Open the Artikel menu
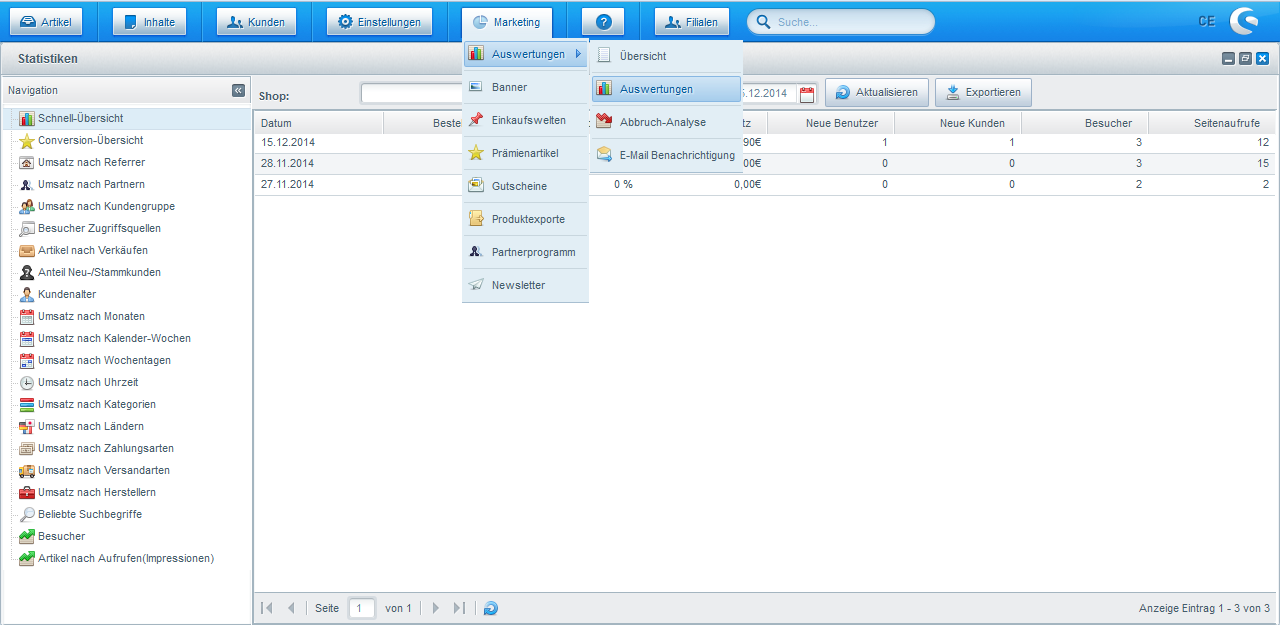 click(47, 22)
